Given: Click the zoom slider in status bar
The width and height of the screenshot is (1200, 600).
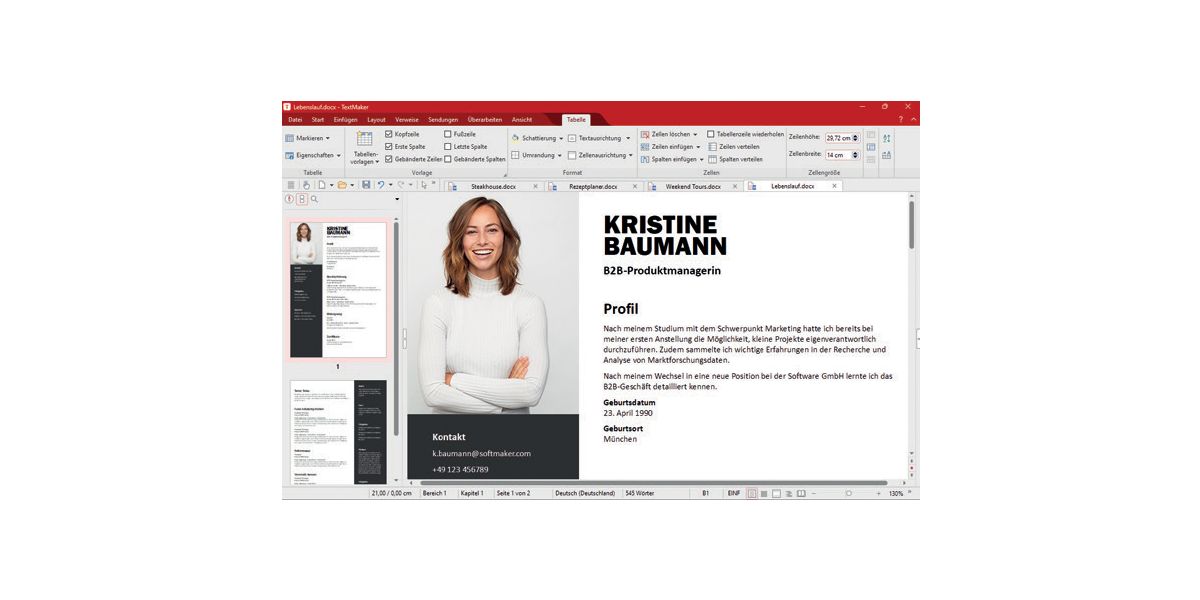Looking at the screenshot, I should [849, 493].
